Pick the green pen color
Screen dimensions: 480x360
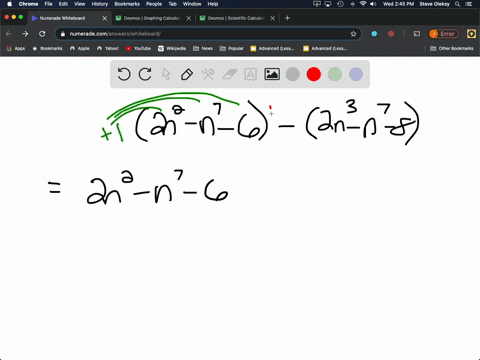click(335, 74)
